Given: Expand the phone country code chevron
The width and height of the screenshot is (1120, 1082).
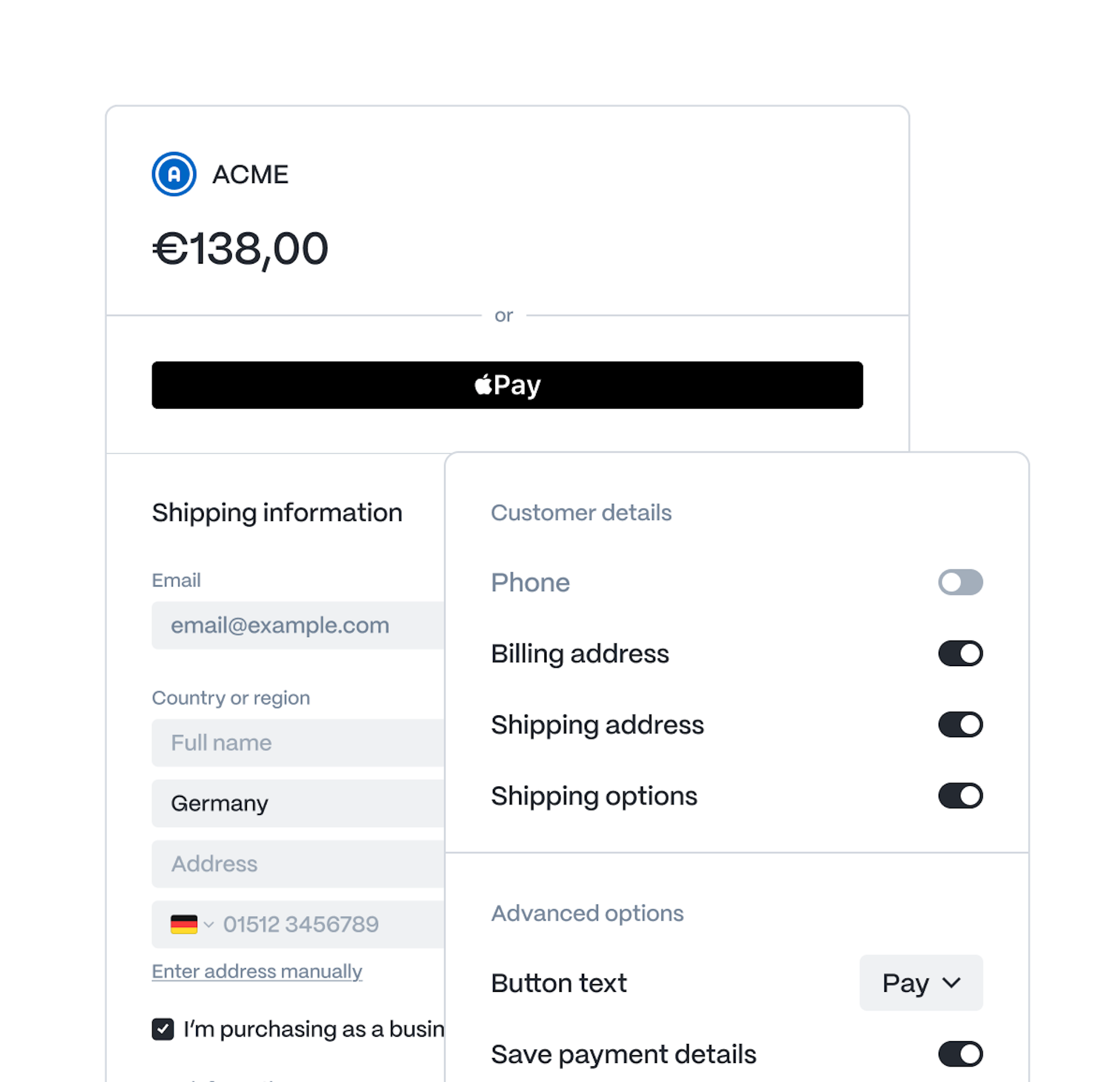Looking at the screenshot, I should (x=208, y=924).
